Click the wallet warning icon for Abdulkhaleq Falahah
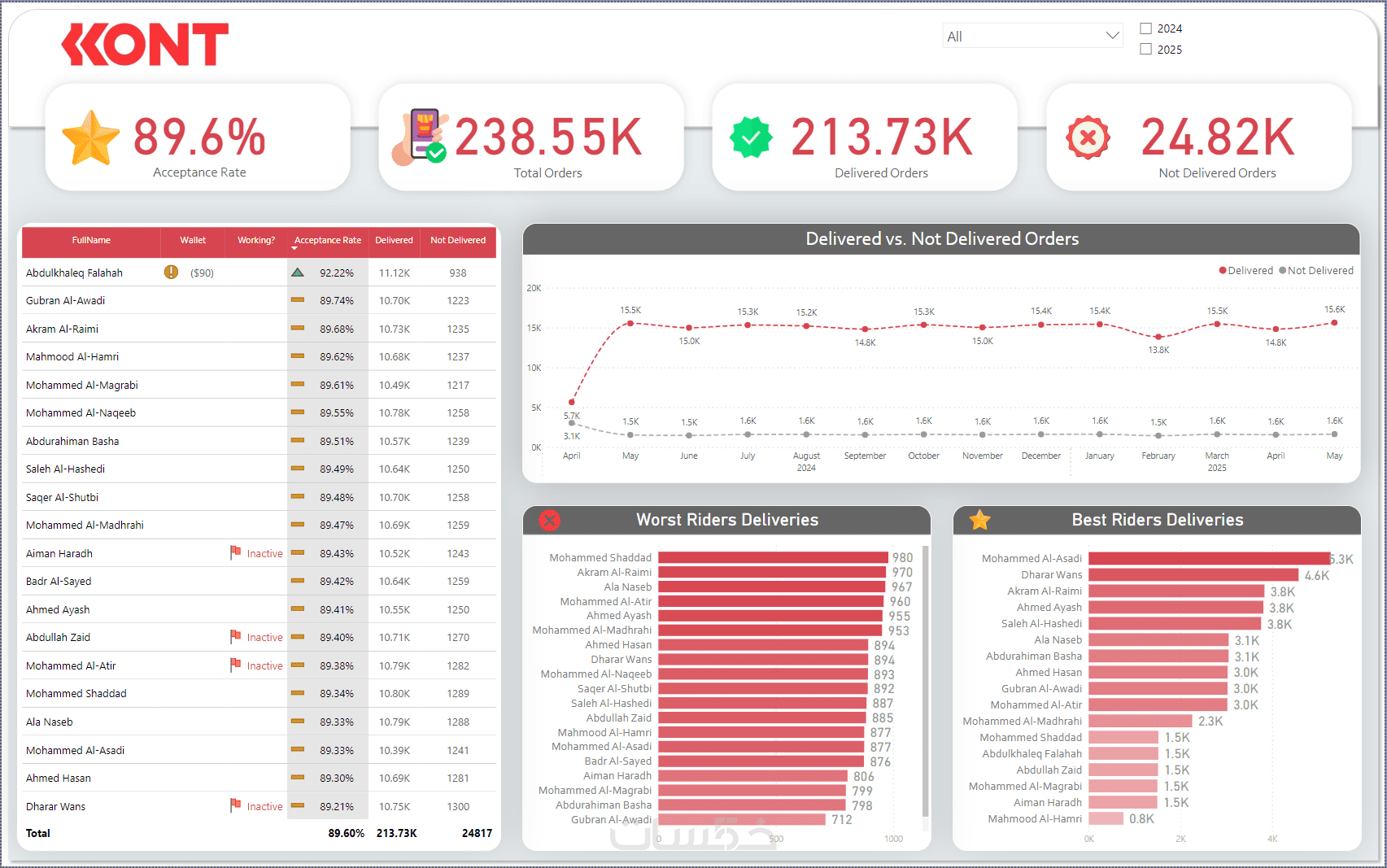The width and height of the screenshot is (1387, 868). [171, 272]
